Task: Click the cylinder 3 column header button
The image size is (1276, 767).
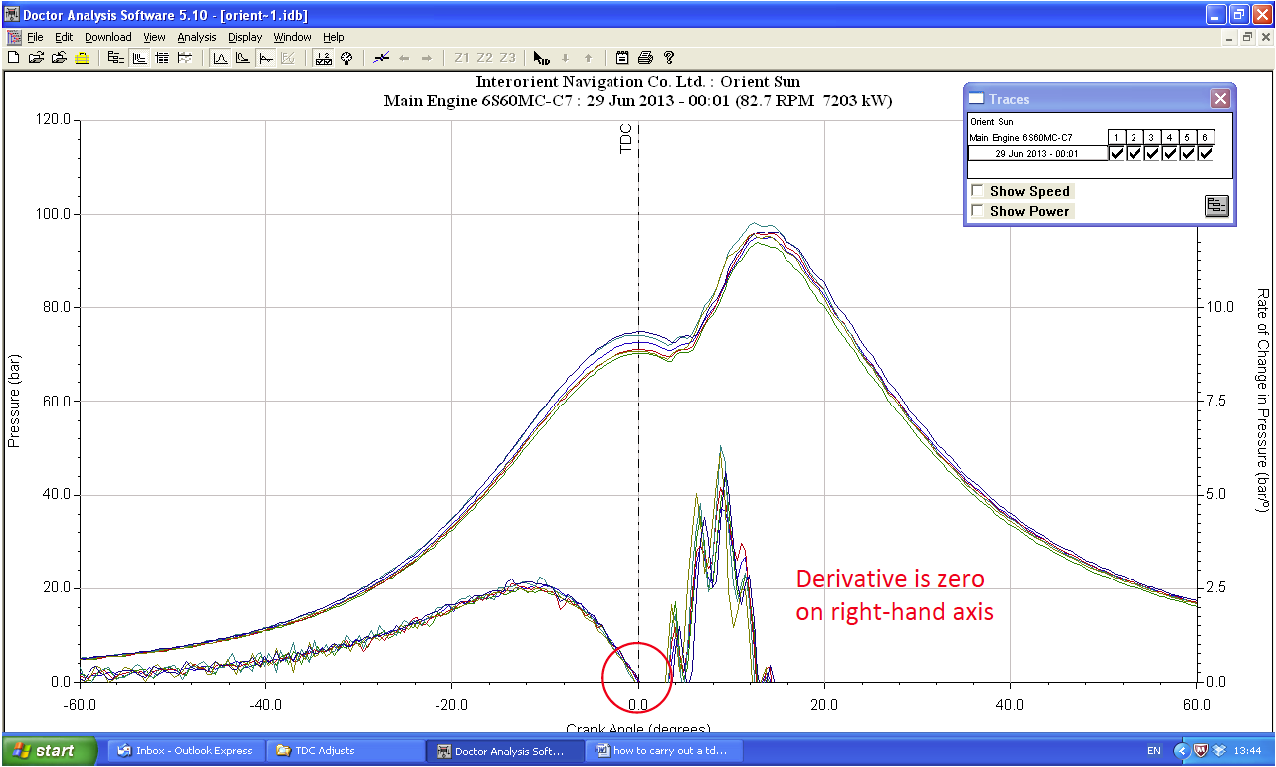Action: click(1152, 137)
